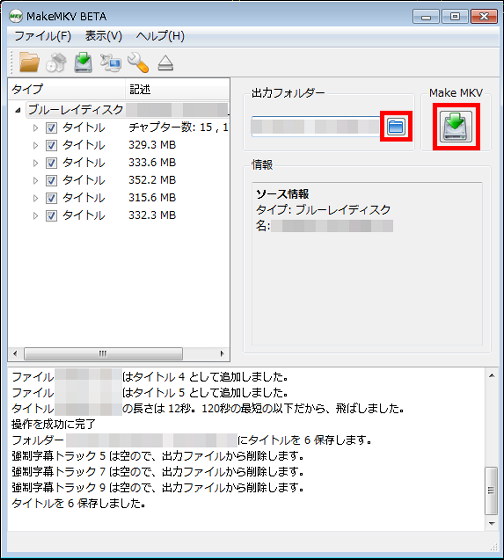The width and height of the screenshot is (504, 560).
Task: Click the 120秒の最短 log line
Action: pyautogui.click(x=208, y=408)
